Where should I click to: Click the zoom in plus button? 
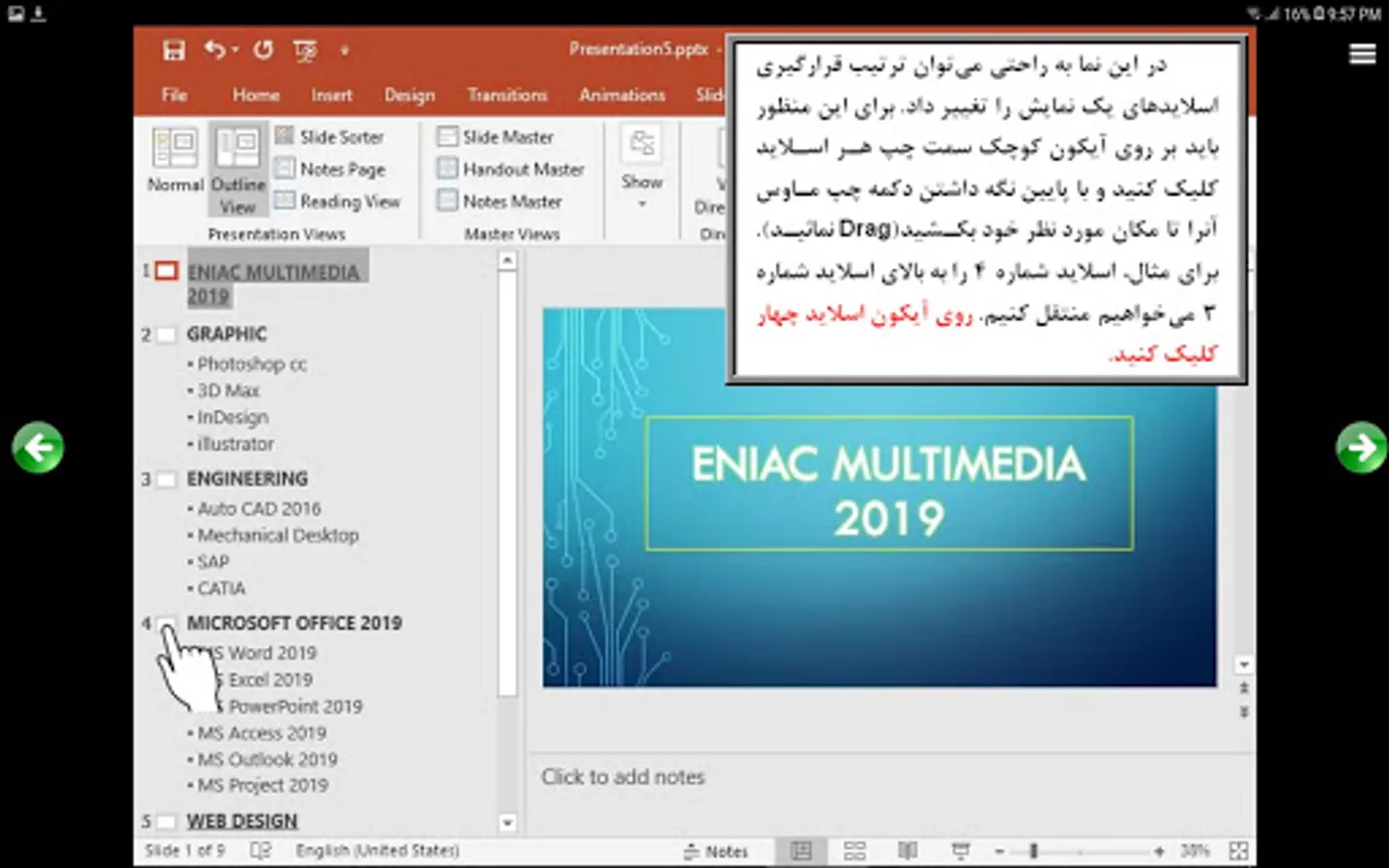pyautogui.click(x=1158, y=852)
